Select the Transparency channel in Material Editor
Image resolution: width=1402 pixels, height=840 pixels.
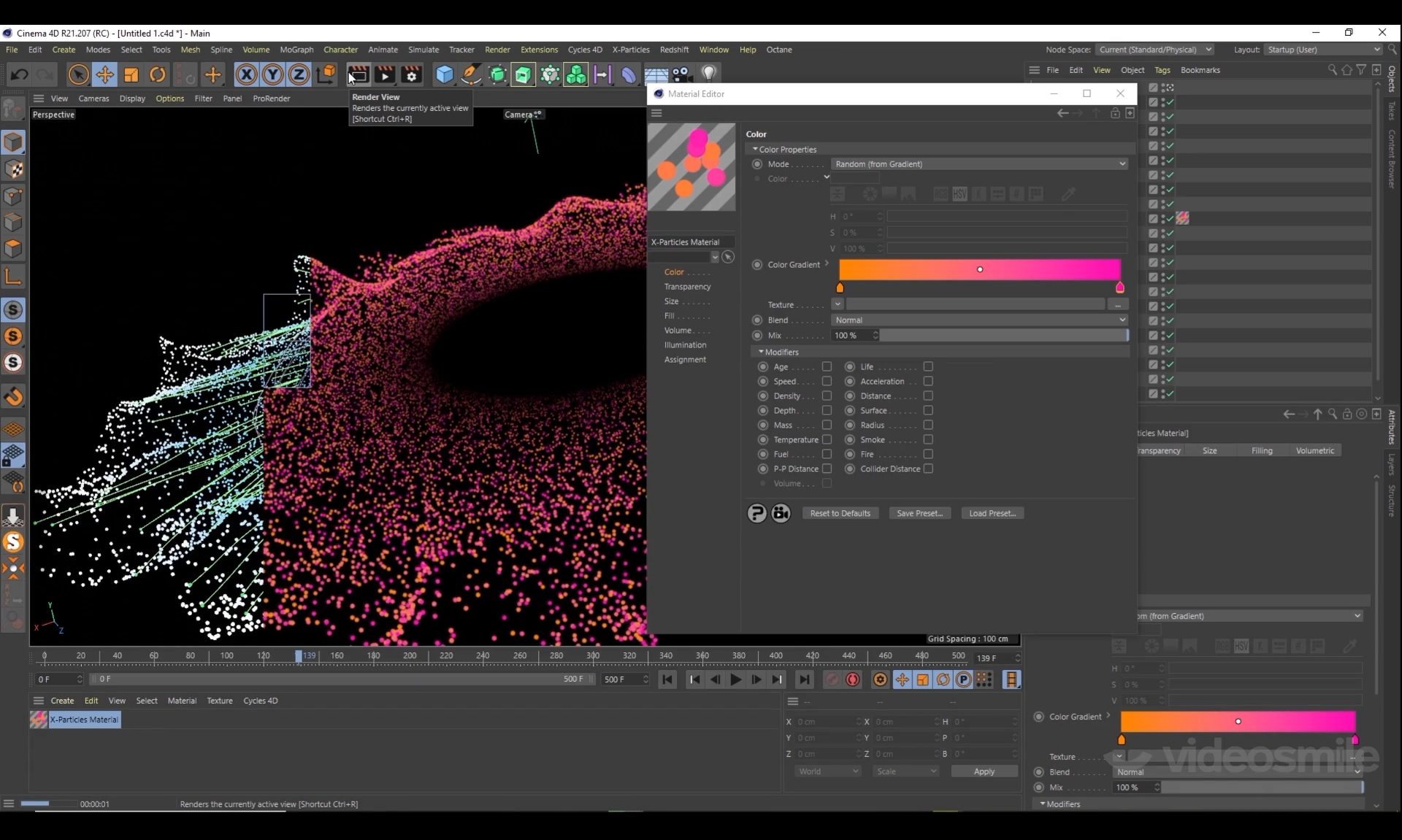point(687,287)
